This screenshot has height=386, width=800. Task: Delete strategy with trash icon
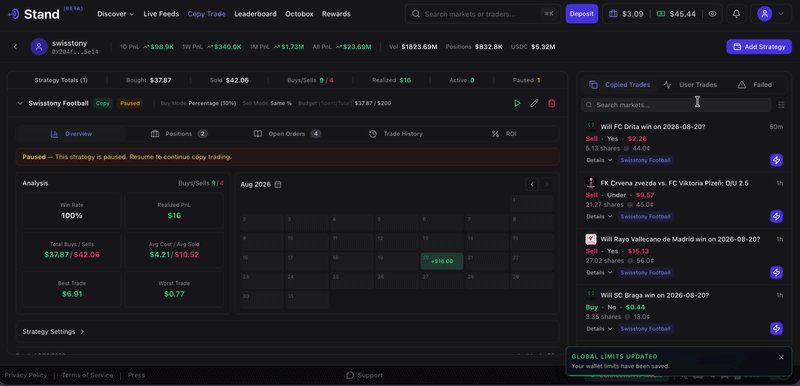[x=552, y=103]
